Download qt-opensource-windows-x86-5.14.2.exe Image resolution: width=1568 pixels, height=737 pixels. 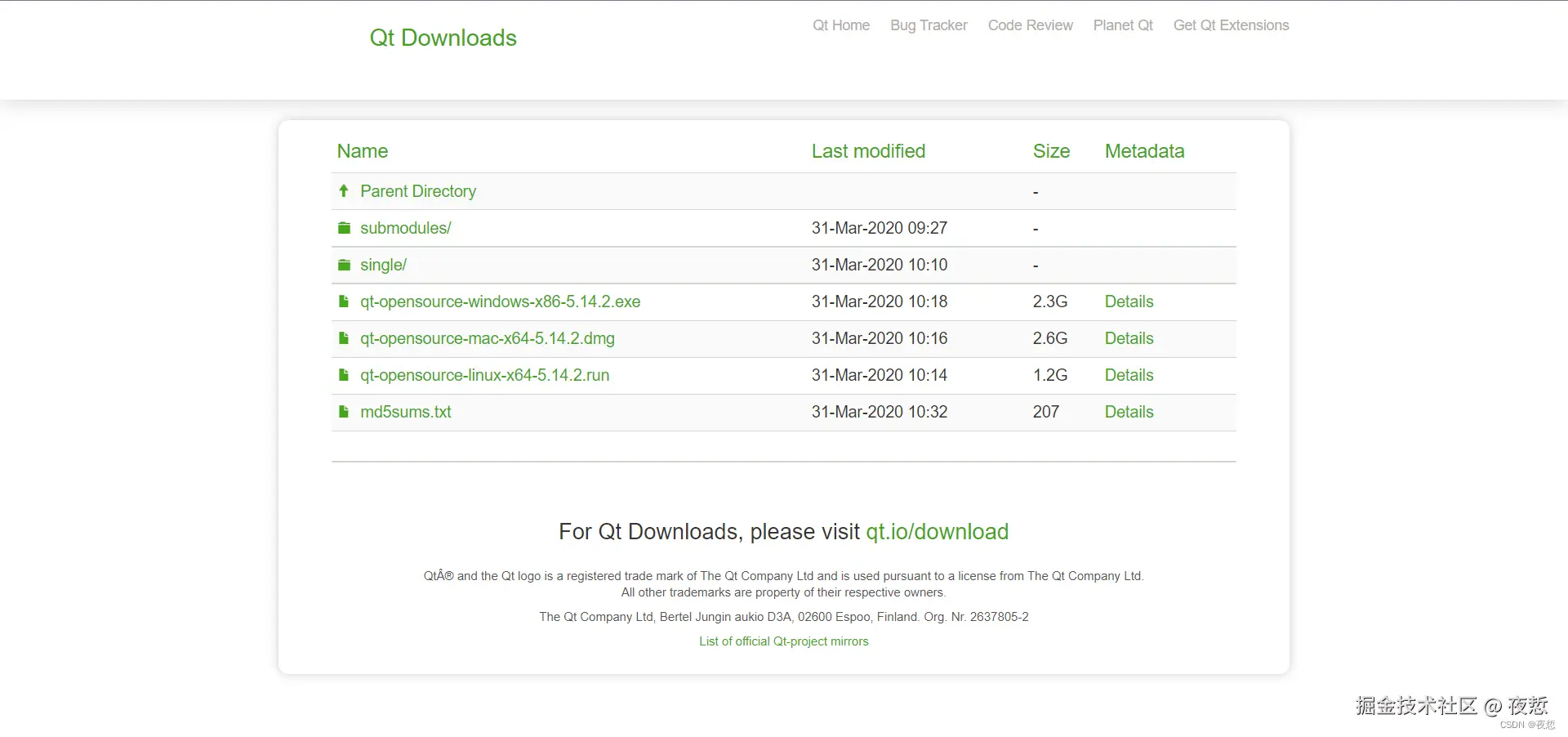pyautogui.click(x=501, y=301)
